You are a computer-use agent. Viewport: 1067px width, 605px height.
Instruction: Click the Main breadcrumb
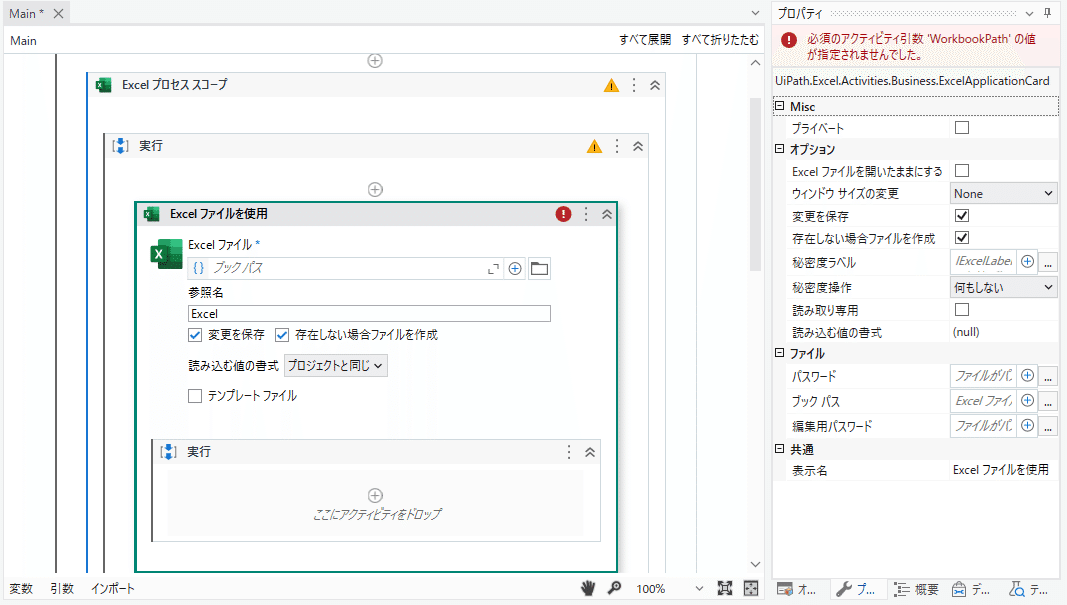coord(23,41)
